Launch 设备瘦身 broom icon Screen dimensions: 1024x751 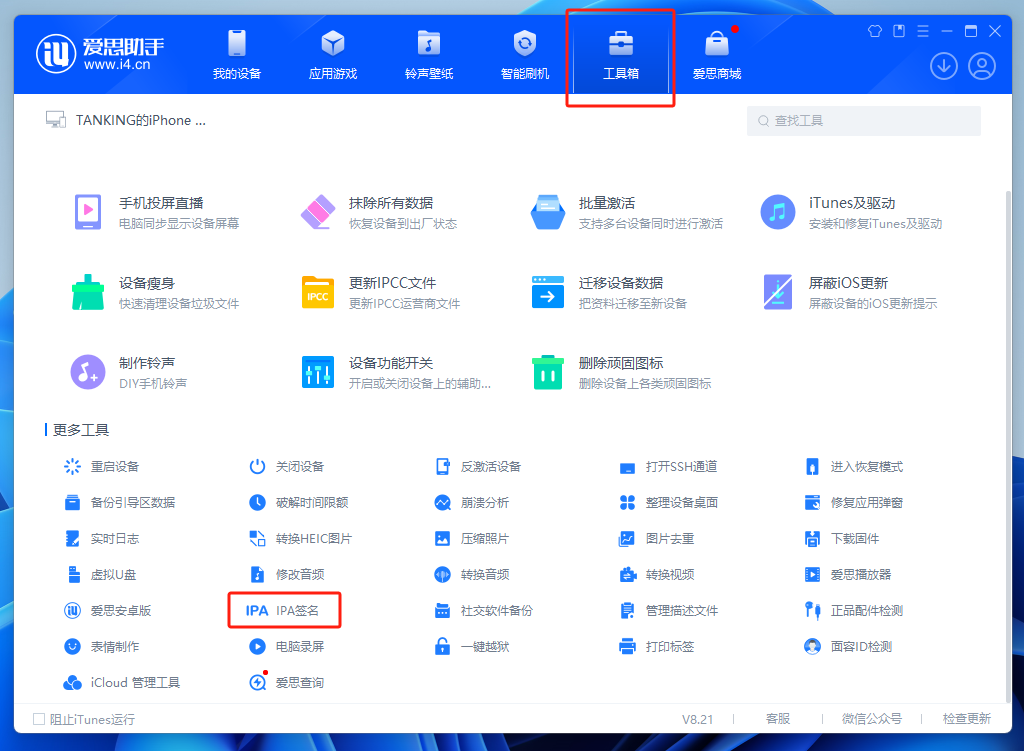click(88, 292)
